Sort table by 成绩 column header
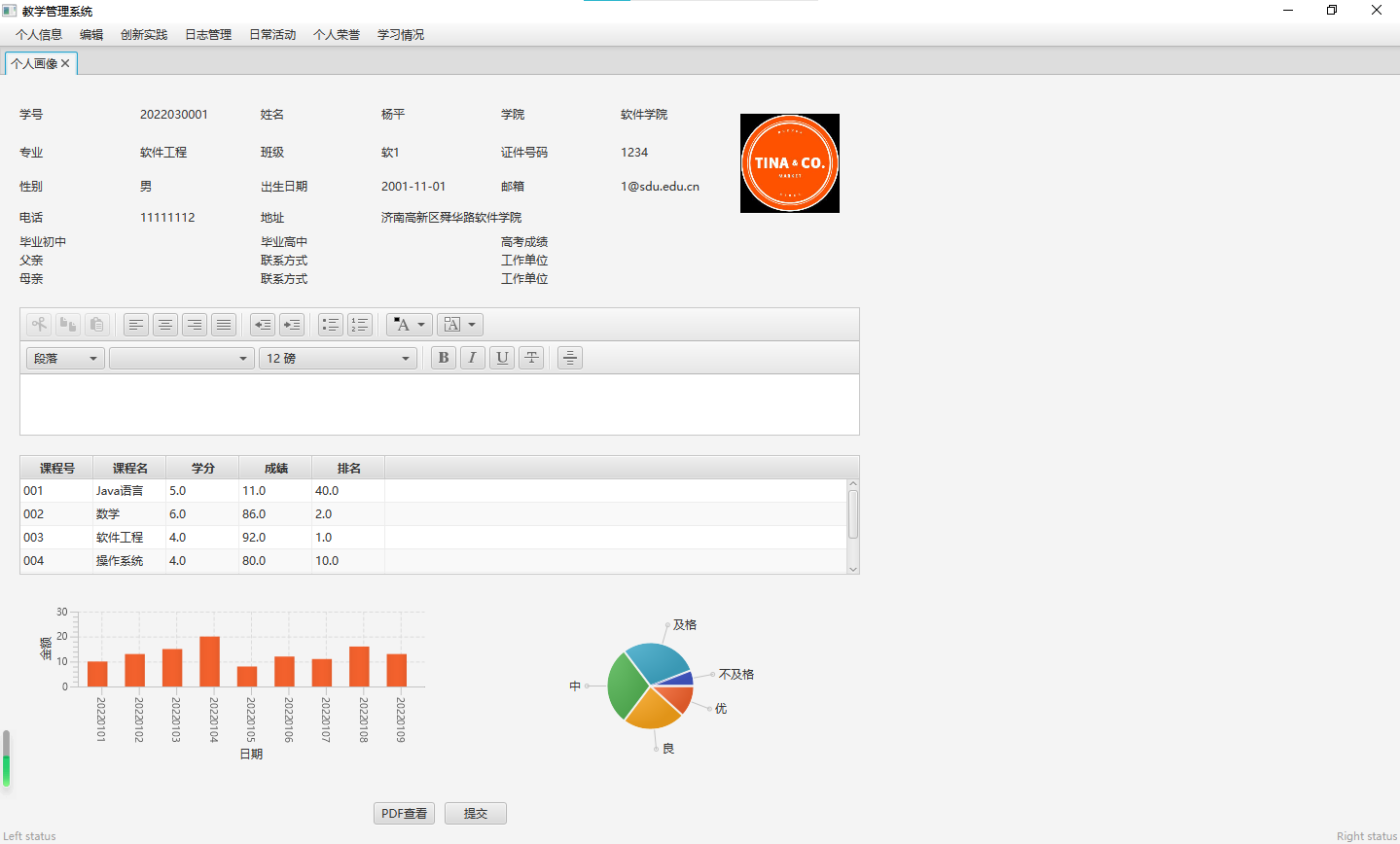1400x844 pixels. pos(275,468)
